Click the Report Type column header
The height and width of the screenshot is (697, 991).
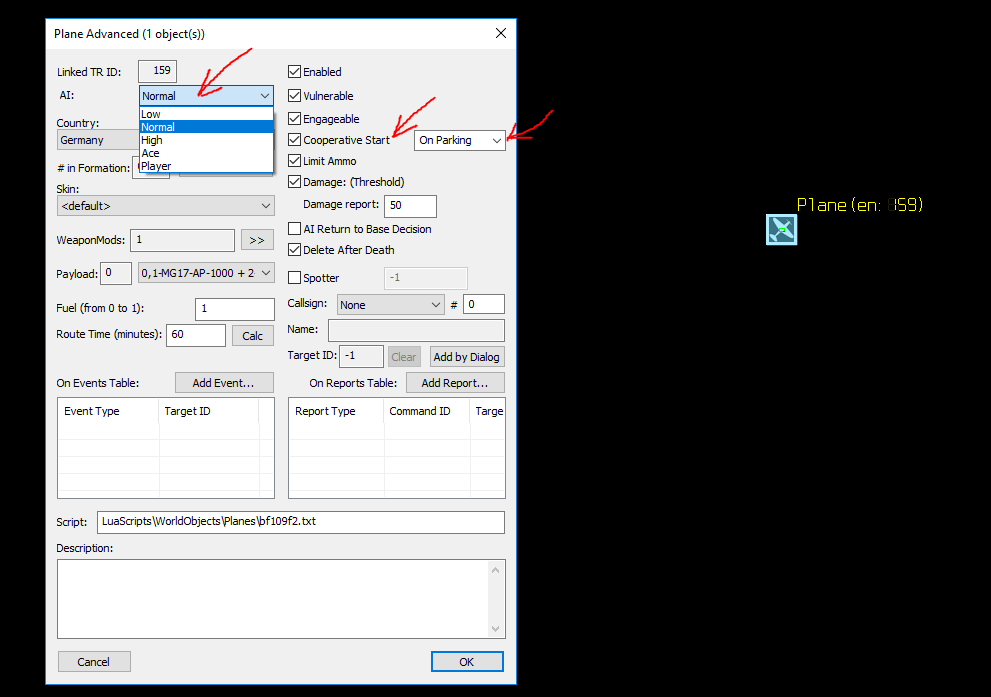point(336,411)
